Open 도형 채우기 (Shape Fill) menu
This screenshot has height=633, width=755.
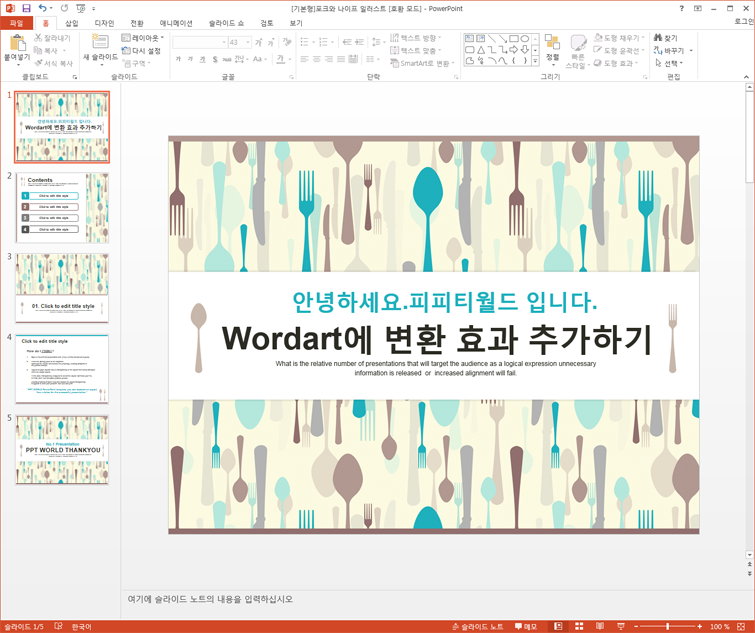tap(619, 38)
